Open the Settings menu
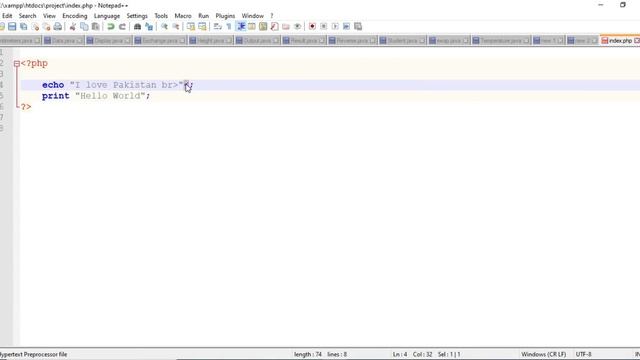Image resolution: width=640 pixels, height=360 pixels. [x=137, y=16]
